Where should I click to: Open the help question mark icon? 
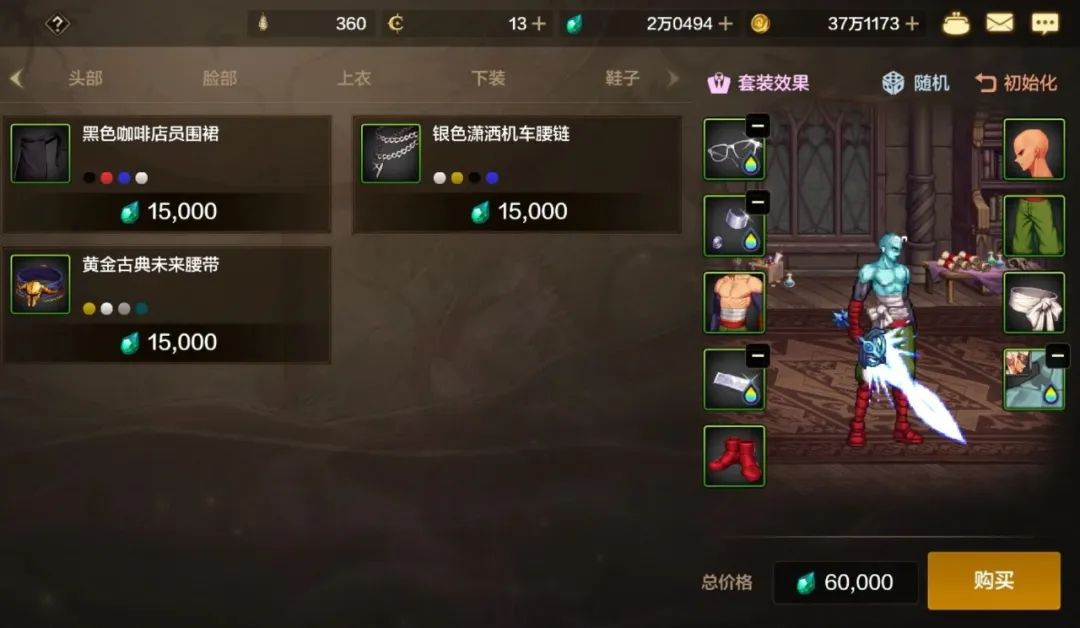[57, 24]
